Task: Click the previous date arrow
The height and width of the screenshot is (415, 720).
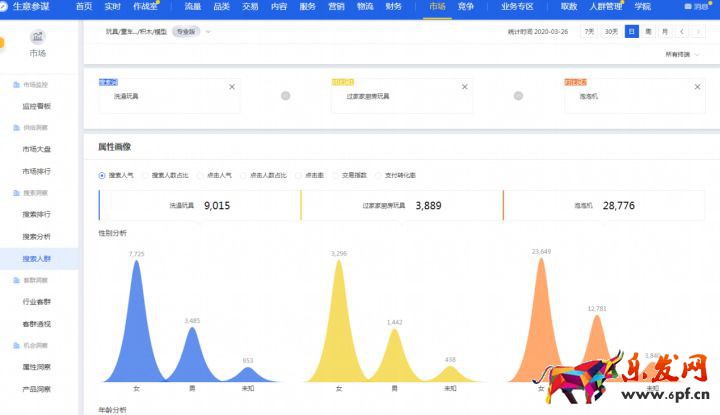Action: coord(683,32)
